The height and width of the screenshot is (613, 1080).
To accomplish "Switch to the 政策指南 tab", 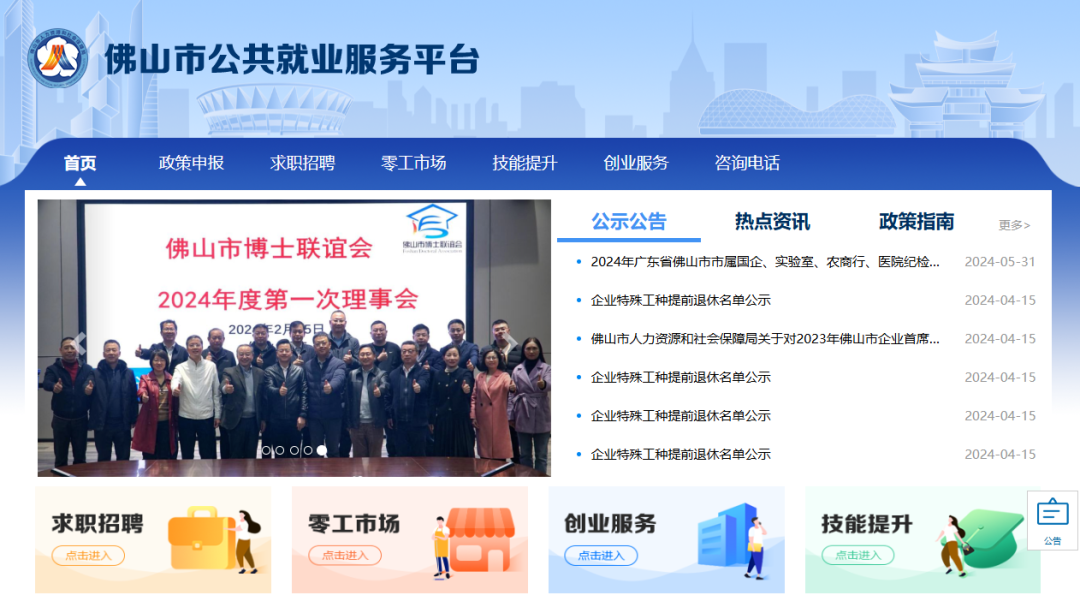I will 916,222.
